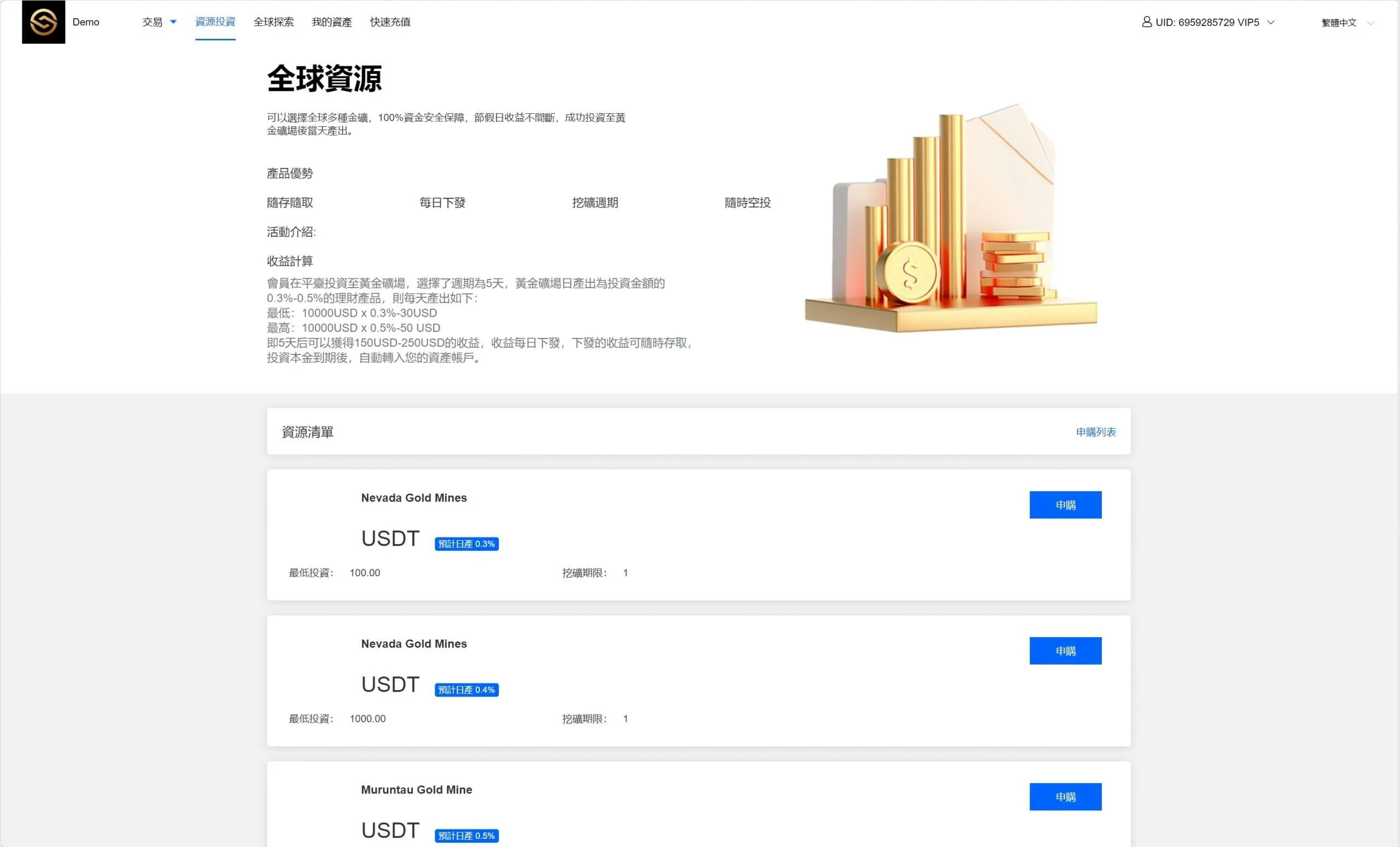
Task: Click the gold coins chart illustration
Action: (950, 219)
